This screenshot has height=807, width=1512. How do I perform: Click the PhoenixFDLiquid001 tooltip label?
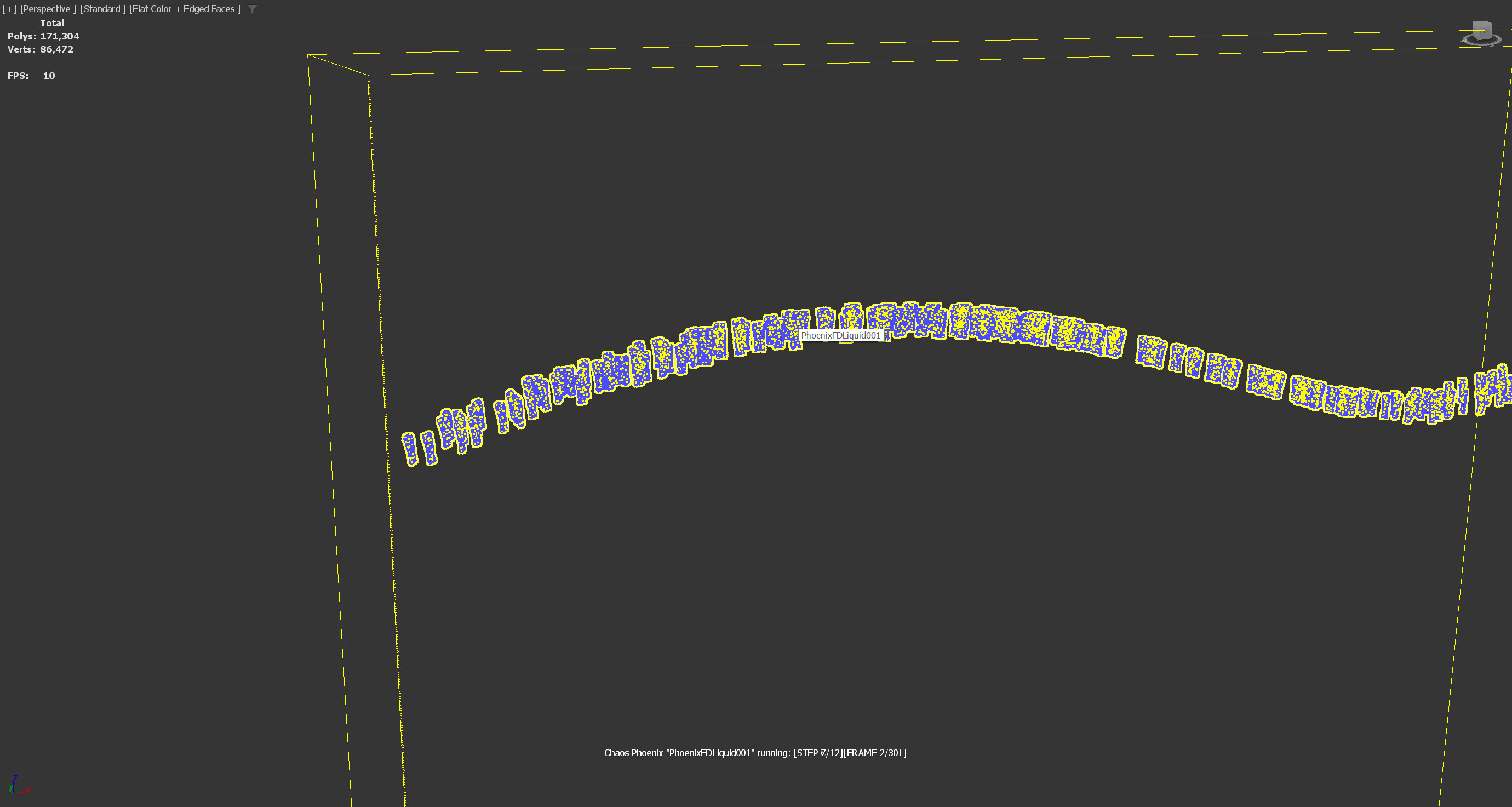[x=840, y=335]
